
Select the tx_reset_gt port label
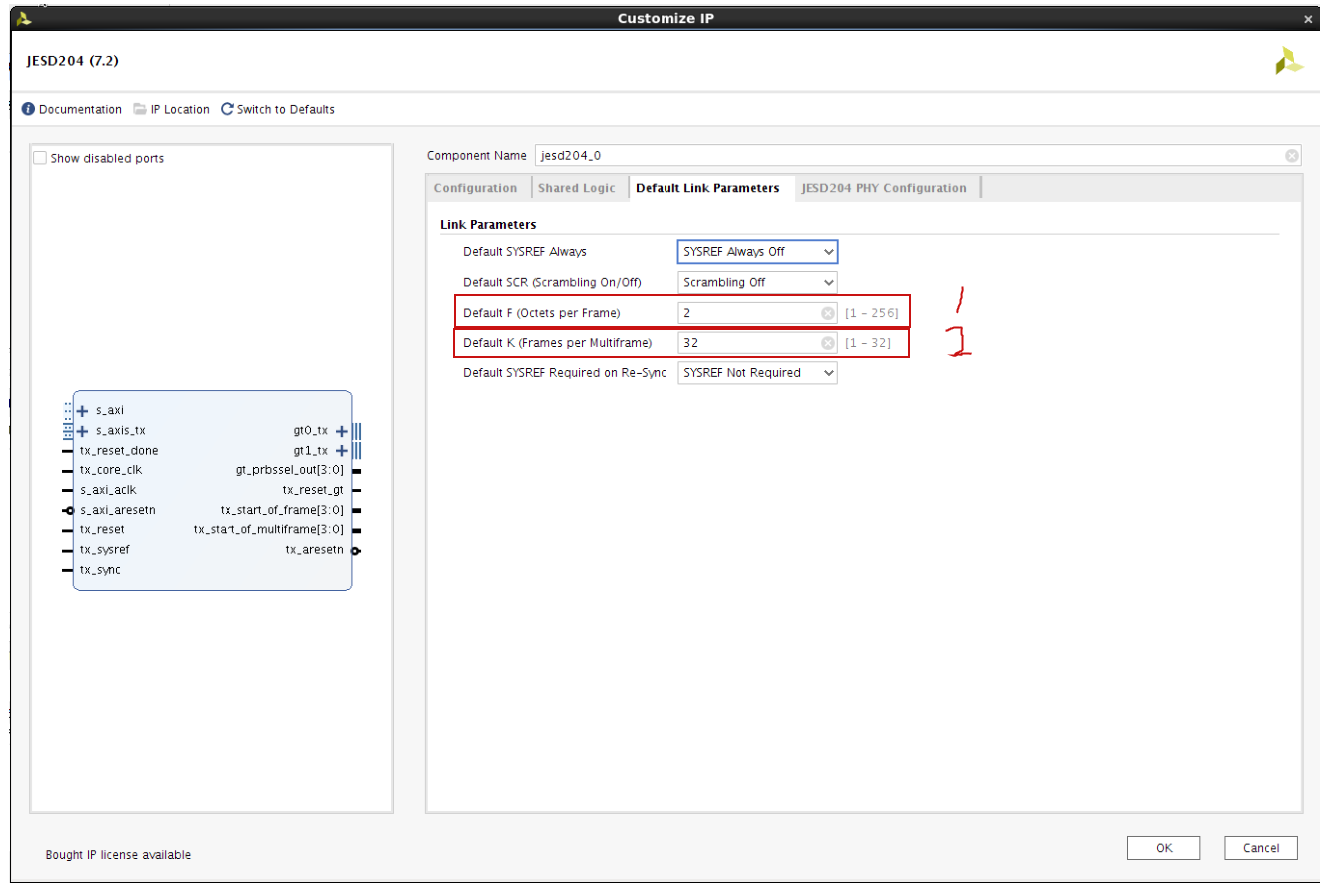313,490
